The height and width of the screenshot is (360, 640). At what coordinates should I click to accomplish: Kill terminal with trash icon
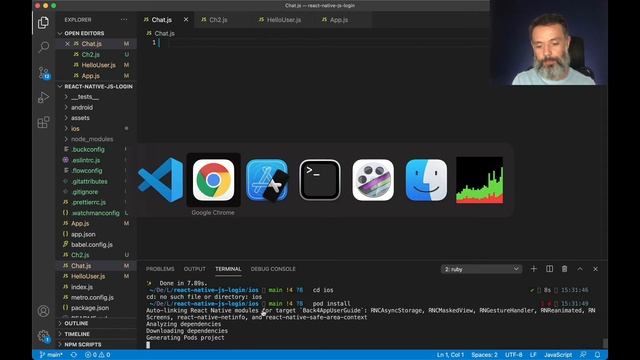pos(564,269)
